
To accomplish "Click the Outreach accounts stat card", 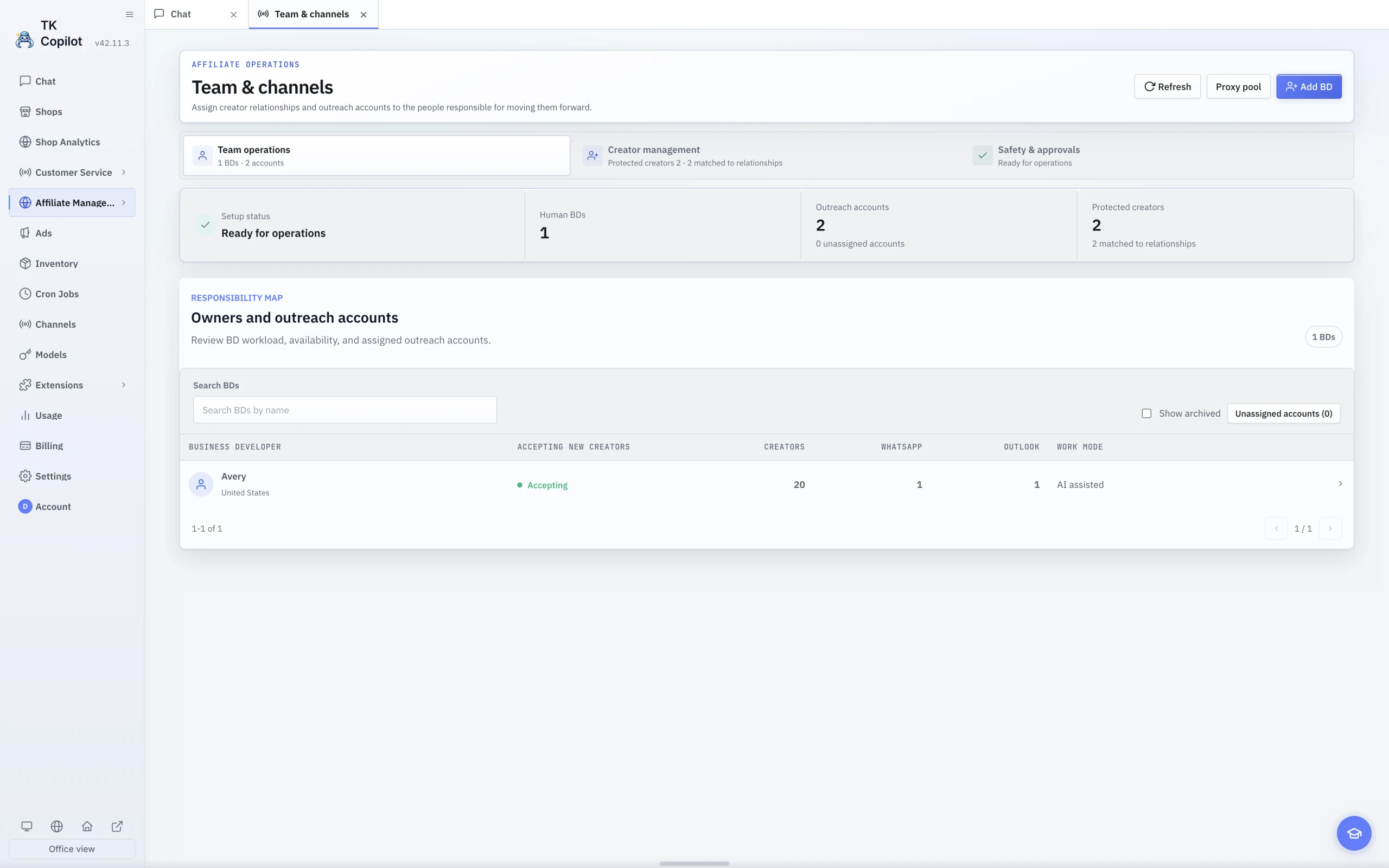I will tap(939, 225).
